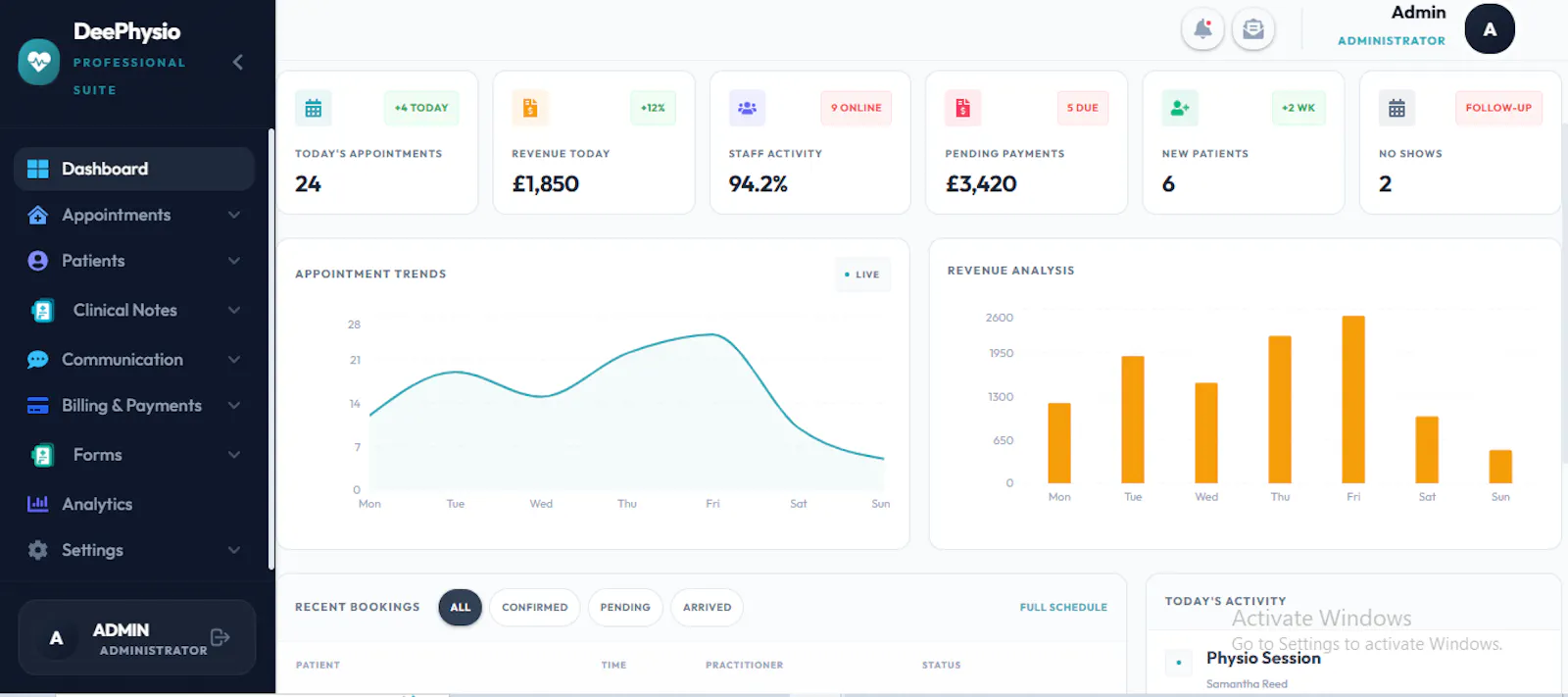The height and width of the screenshot is (697, 1568).
Task: Click the PRACTITIONER column header
Action: click(x=745, y=665)
